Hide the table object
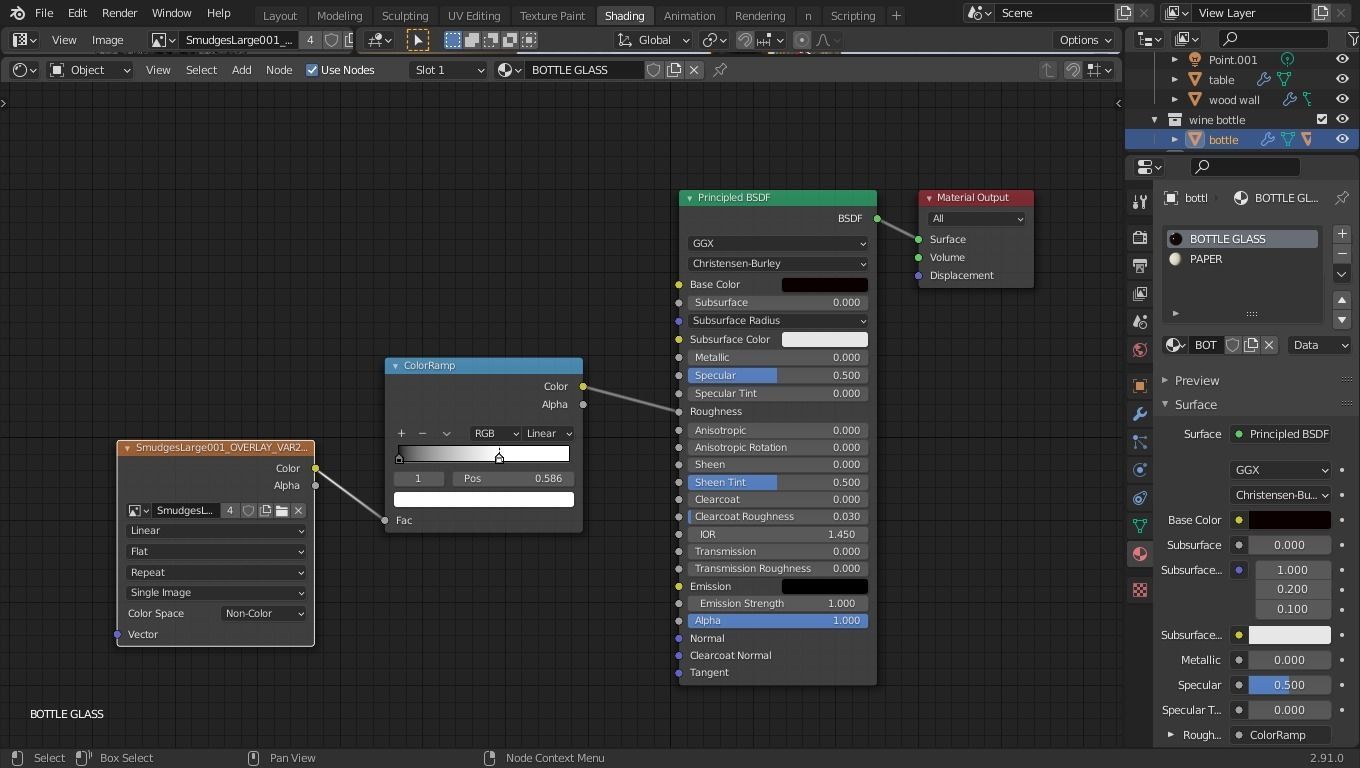The height and width of the screenshot is (768, 1360). click(1342, 80)
